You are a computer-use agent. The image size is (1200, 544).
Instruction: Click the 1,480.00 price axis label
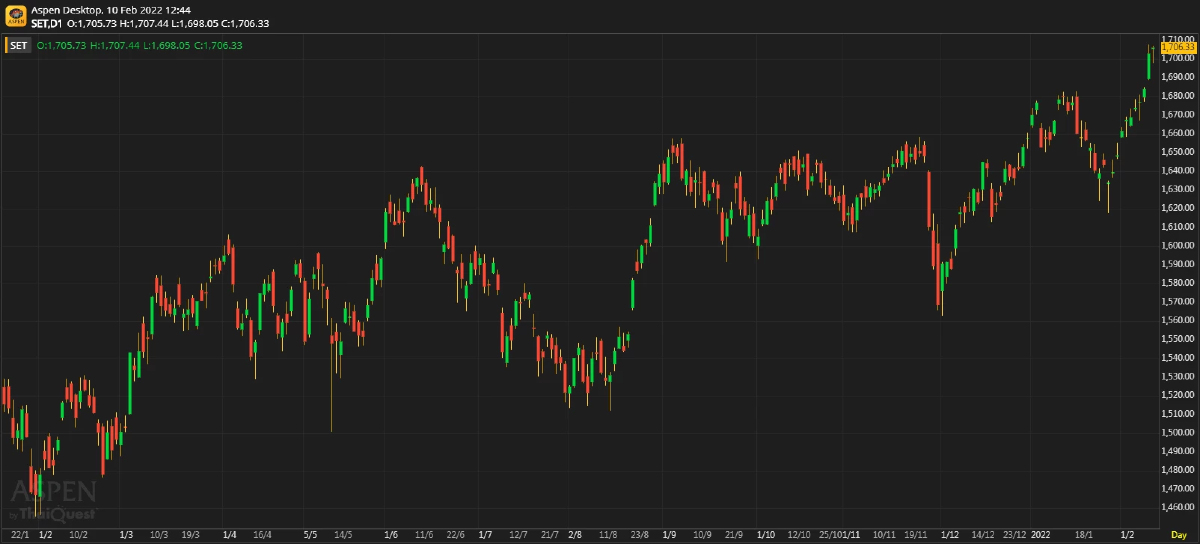click(1180, 470)
